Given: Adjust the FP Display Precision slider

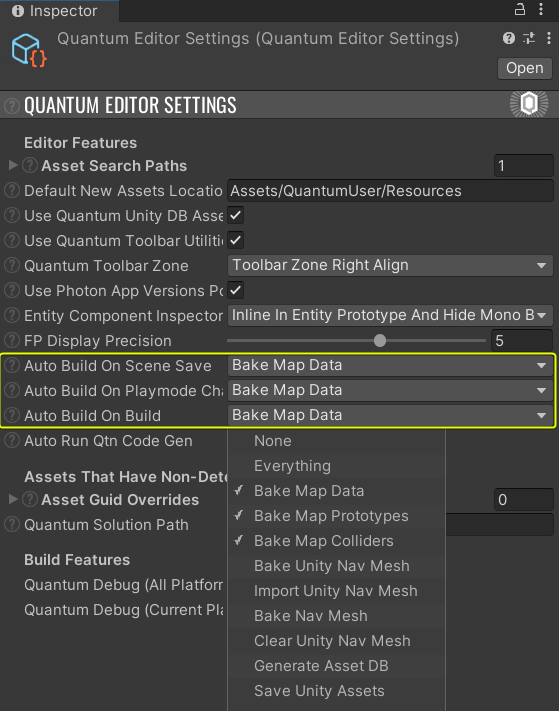Looking at the screenshot, I should point(356,340).
